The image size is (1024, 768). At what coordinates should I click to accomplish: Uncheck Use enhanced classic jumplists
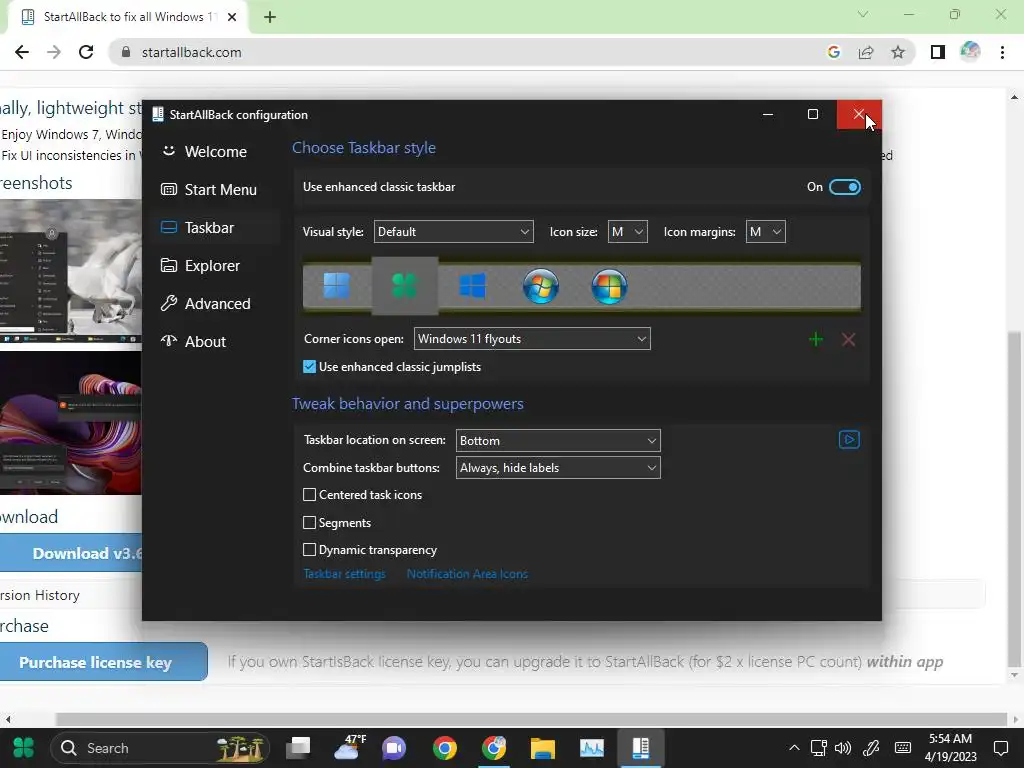point(310,367)
